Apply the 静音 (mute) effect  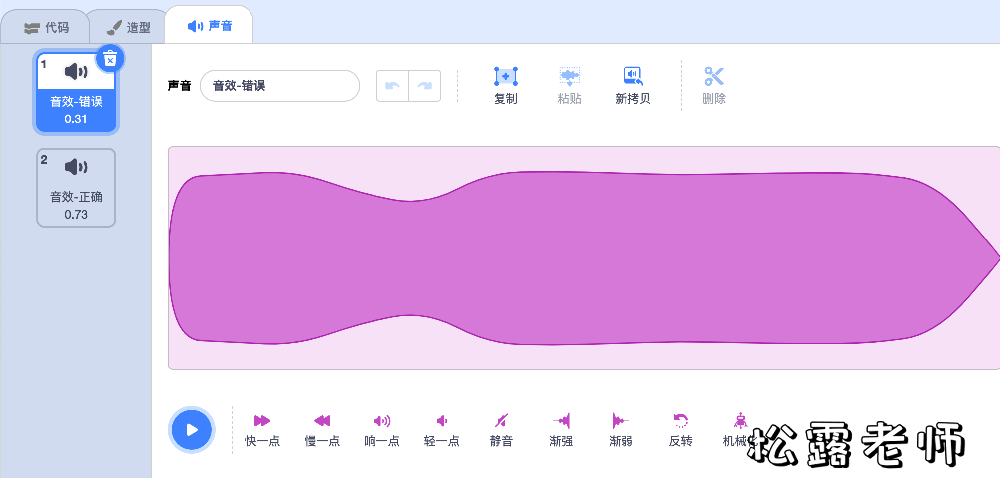pos(501,429)
